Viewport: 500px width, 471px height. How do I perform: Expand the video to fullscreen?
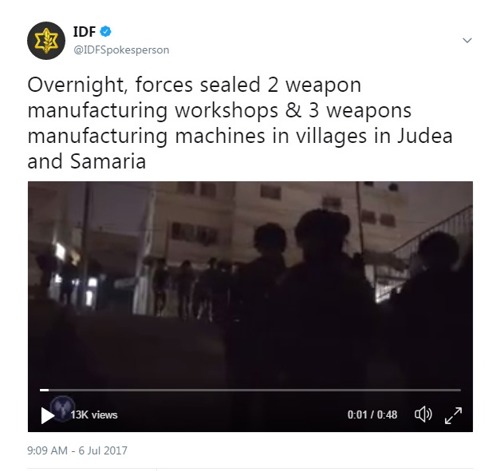tap(453, 415)
